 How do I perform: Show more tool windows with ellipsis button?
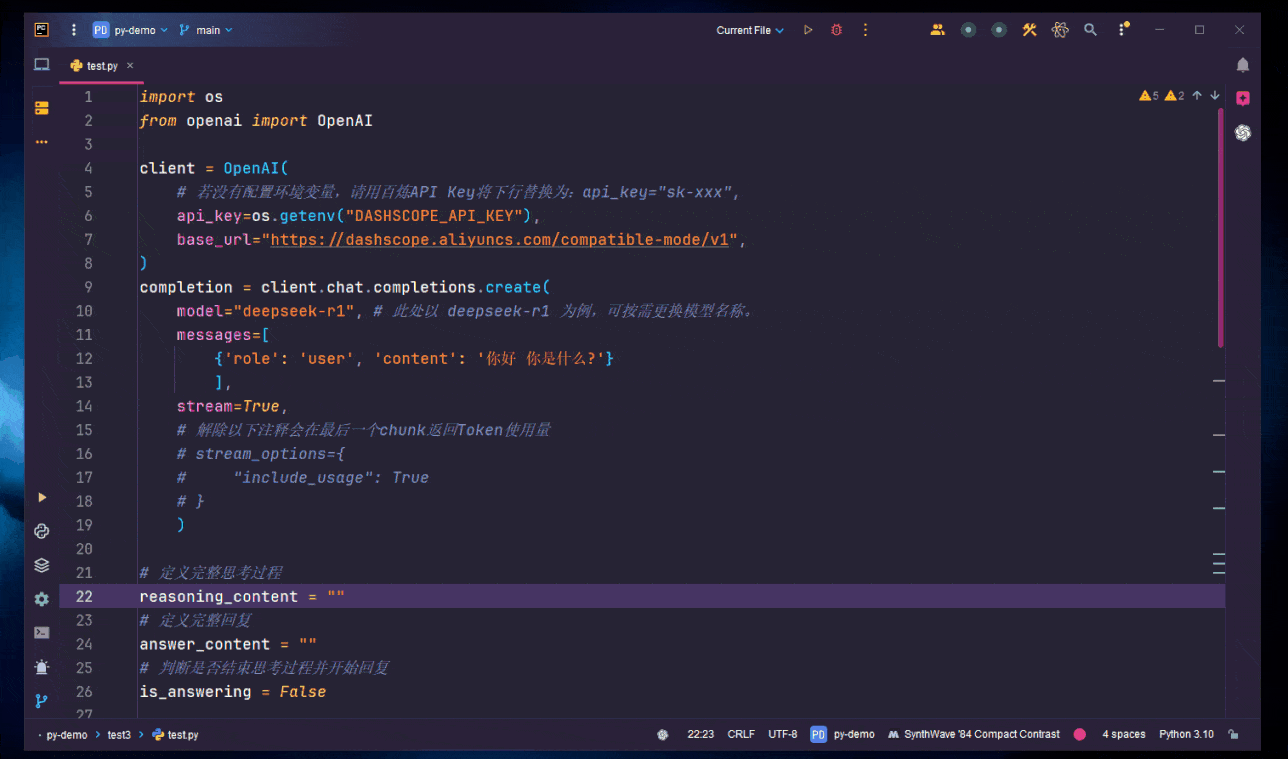42,142
